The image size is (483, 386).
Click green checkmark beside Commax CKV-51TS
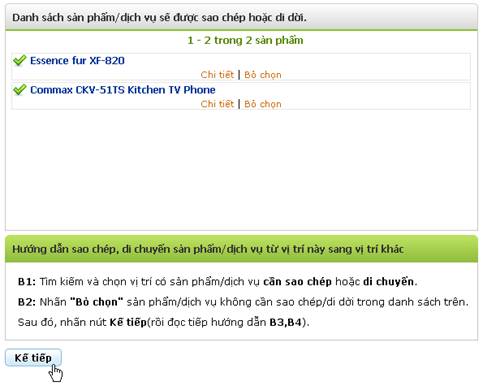(x=20, y=89)
